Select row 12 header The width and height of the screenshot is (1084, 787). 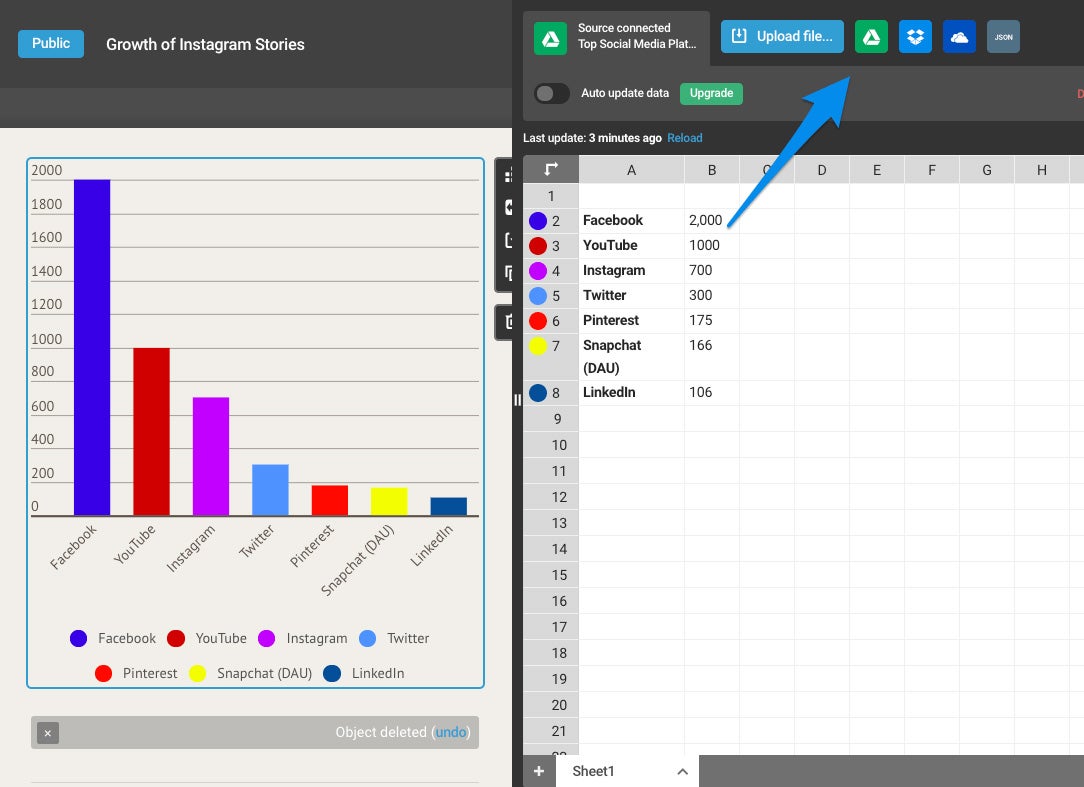coord(551,497)
